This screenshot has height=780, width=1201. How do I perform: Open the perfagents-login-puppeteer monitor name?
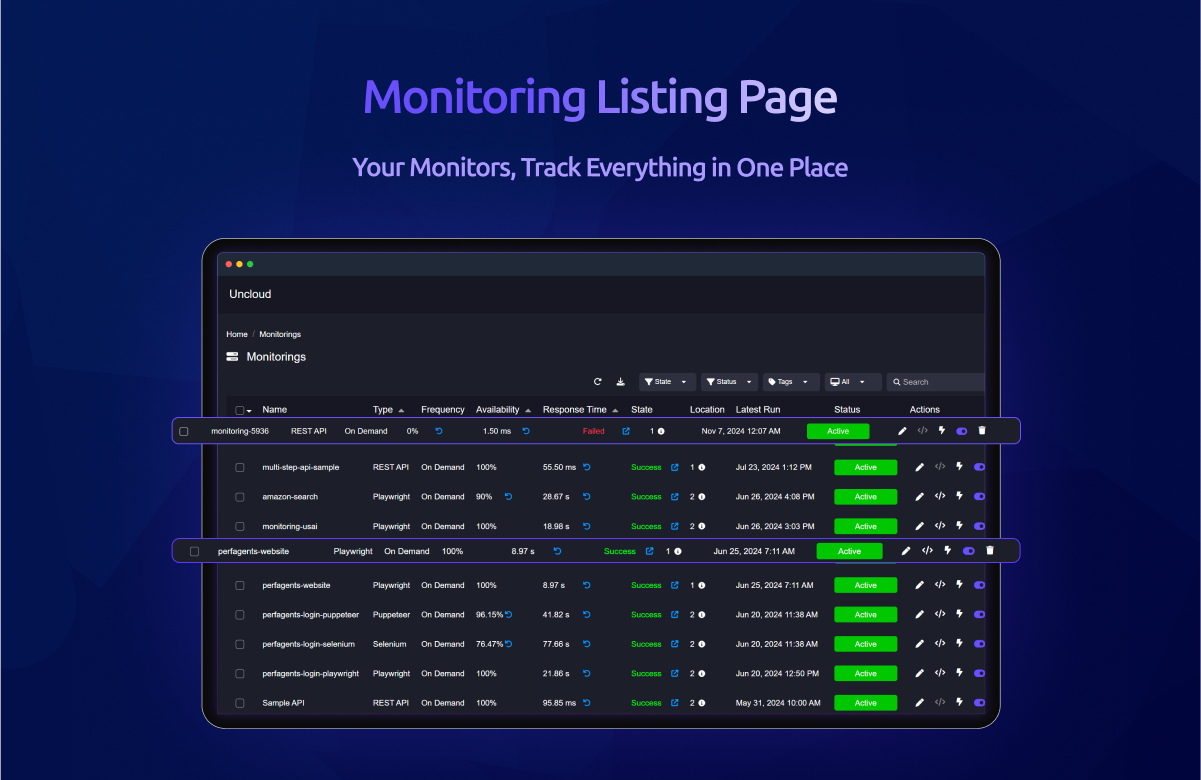309,614
